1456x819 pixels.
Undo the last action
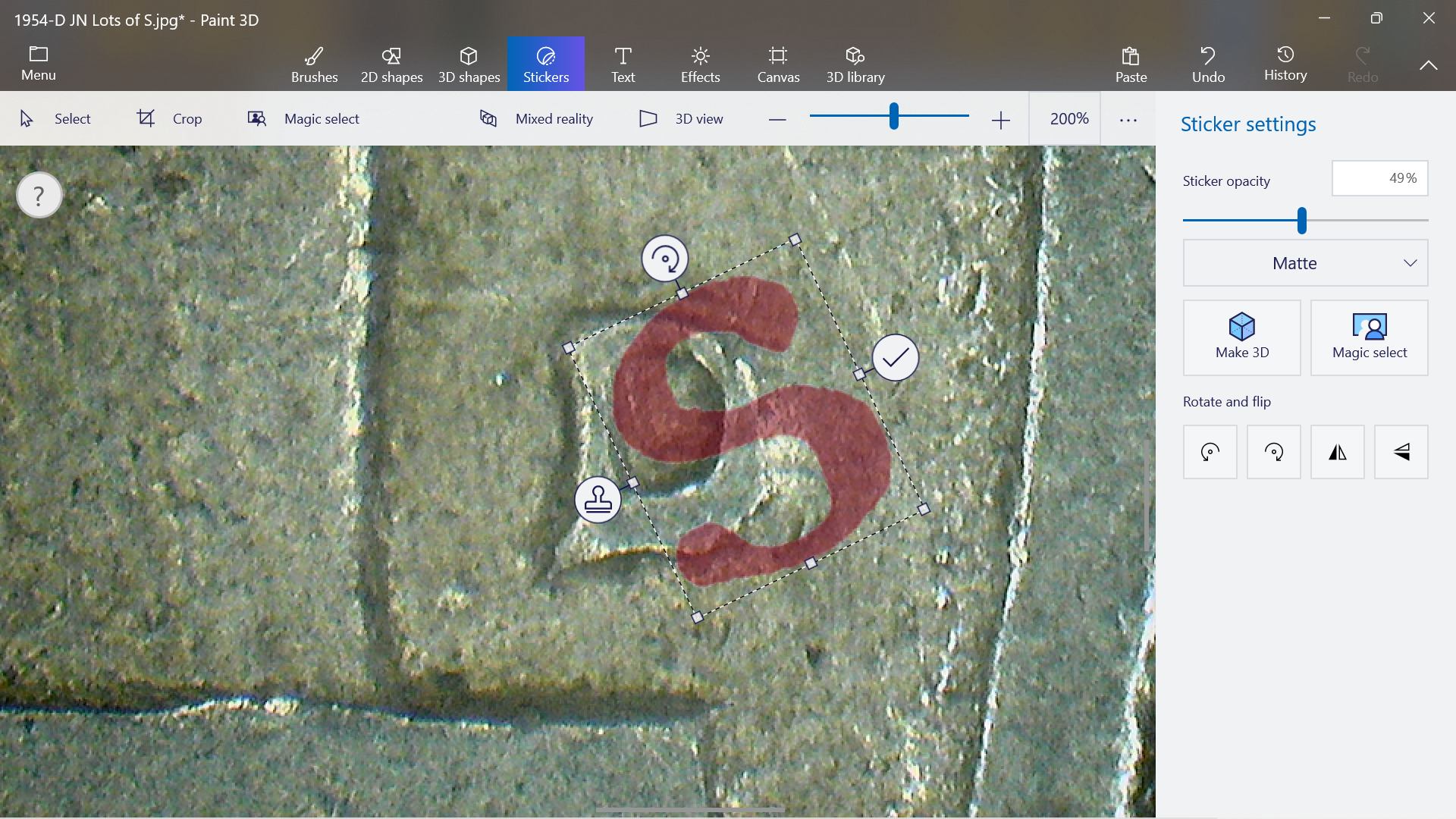point(1208,64)
